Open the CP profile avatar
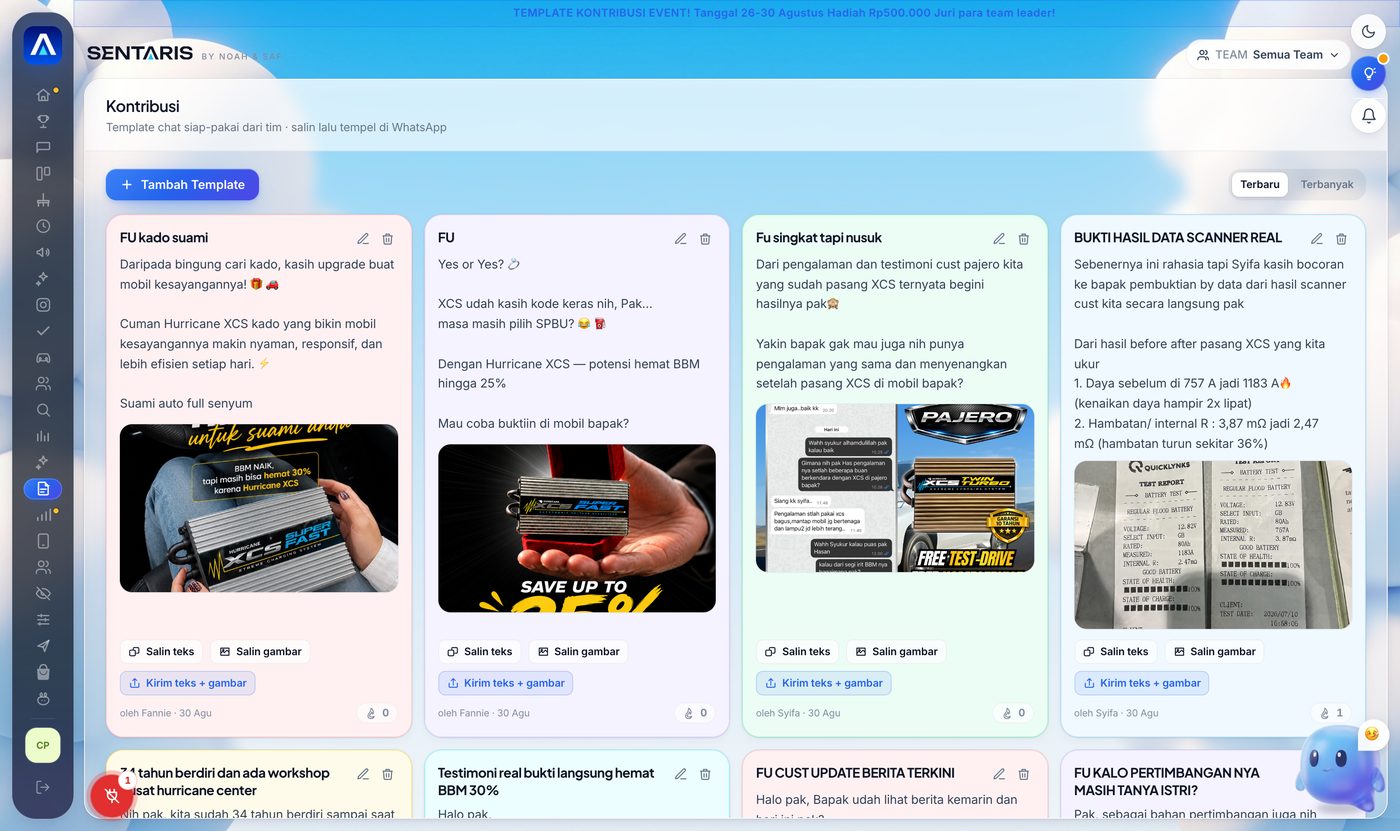This screenshot has height=831, width=1400. (43, 745)
